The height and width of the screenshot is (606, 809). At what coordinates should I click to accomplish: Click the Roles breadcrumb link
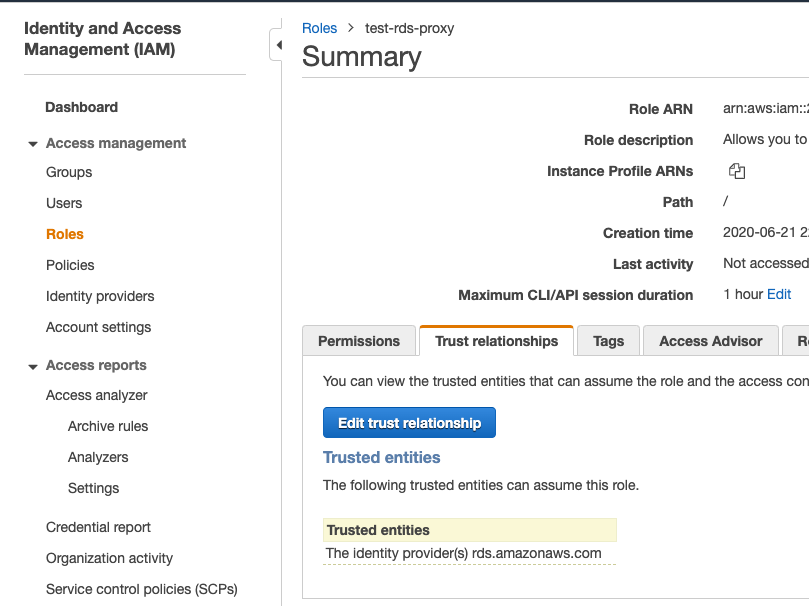point(319,28)
